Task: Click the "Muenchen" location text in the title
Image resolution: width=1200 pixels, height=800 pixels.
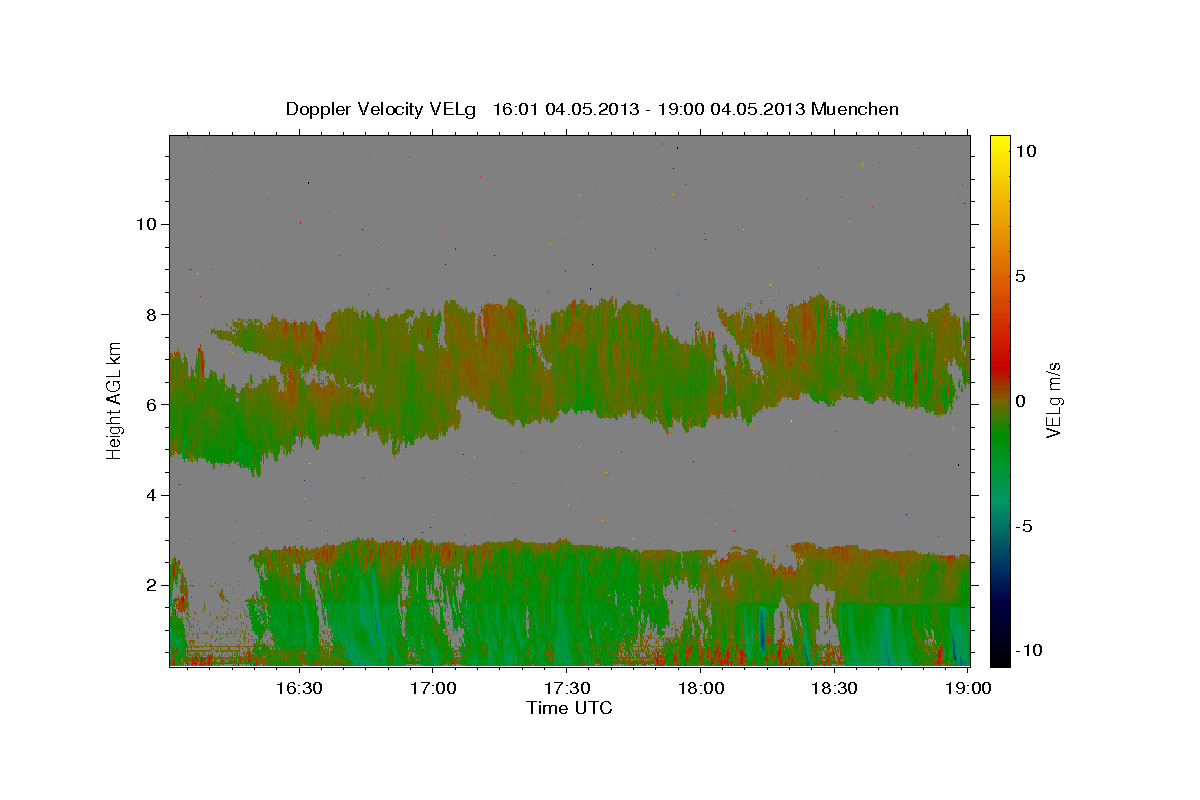Action: [x=855, y=109]
